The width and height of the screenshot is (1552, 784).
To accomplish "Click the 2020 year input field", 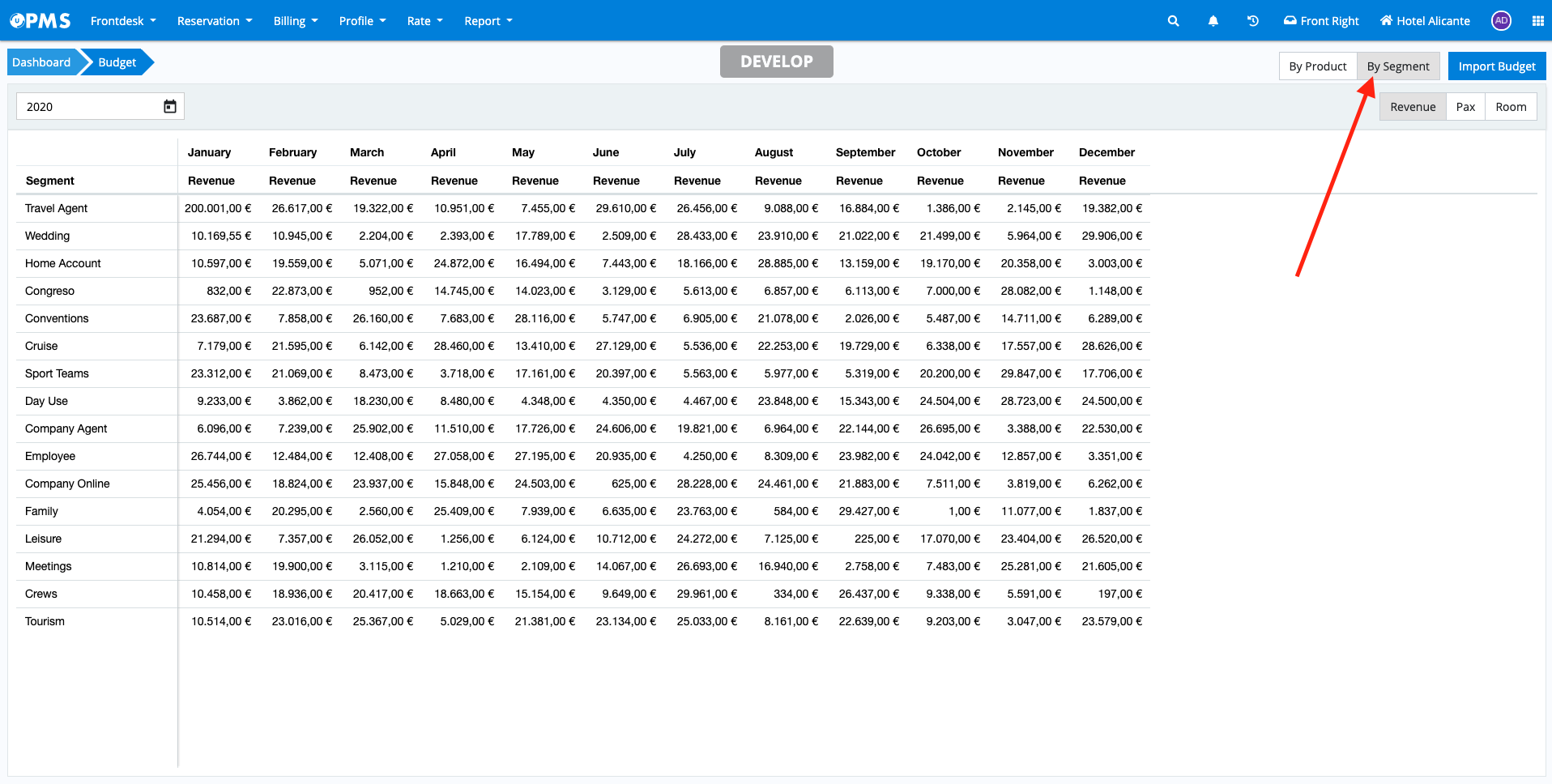I will pos(89,107).
